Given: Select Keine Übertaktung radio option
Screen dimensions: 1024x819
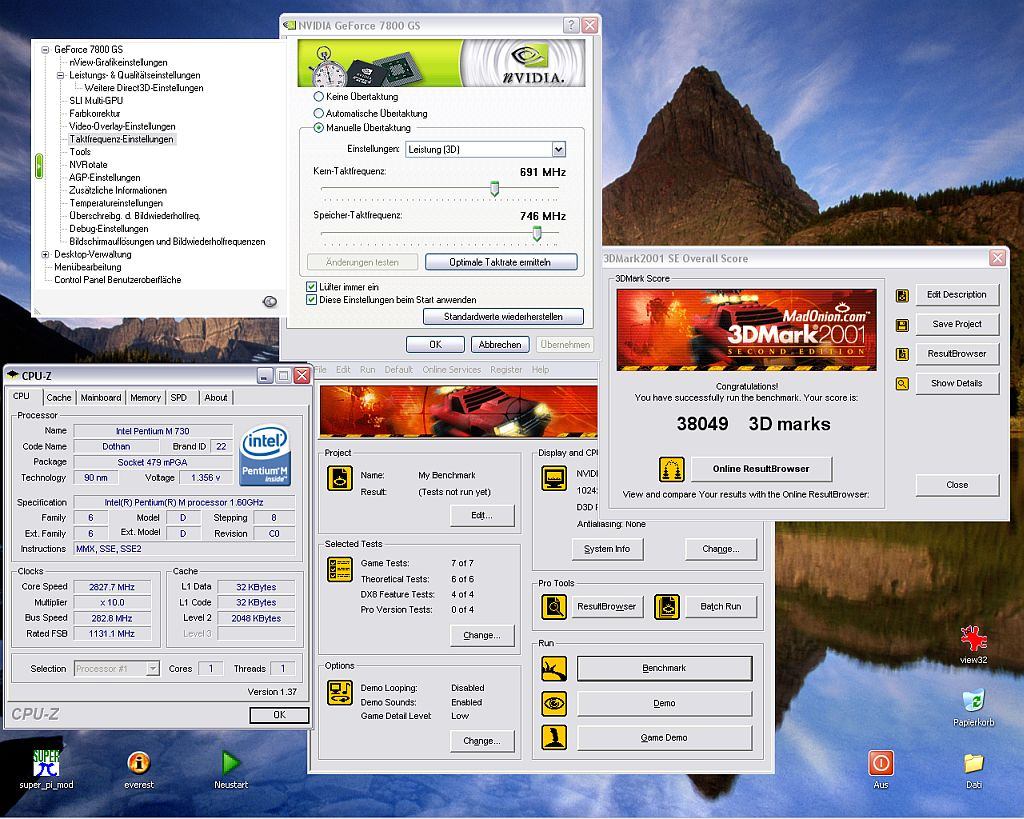Looking at the screenshot, I should pyautogui.click(x=319, y=97).
